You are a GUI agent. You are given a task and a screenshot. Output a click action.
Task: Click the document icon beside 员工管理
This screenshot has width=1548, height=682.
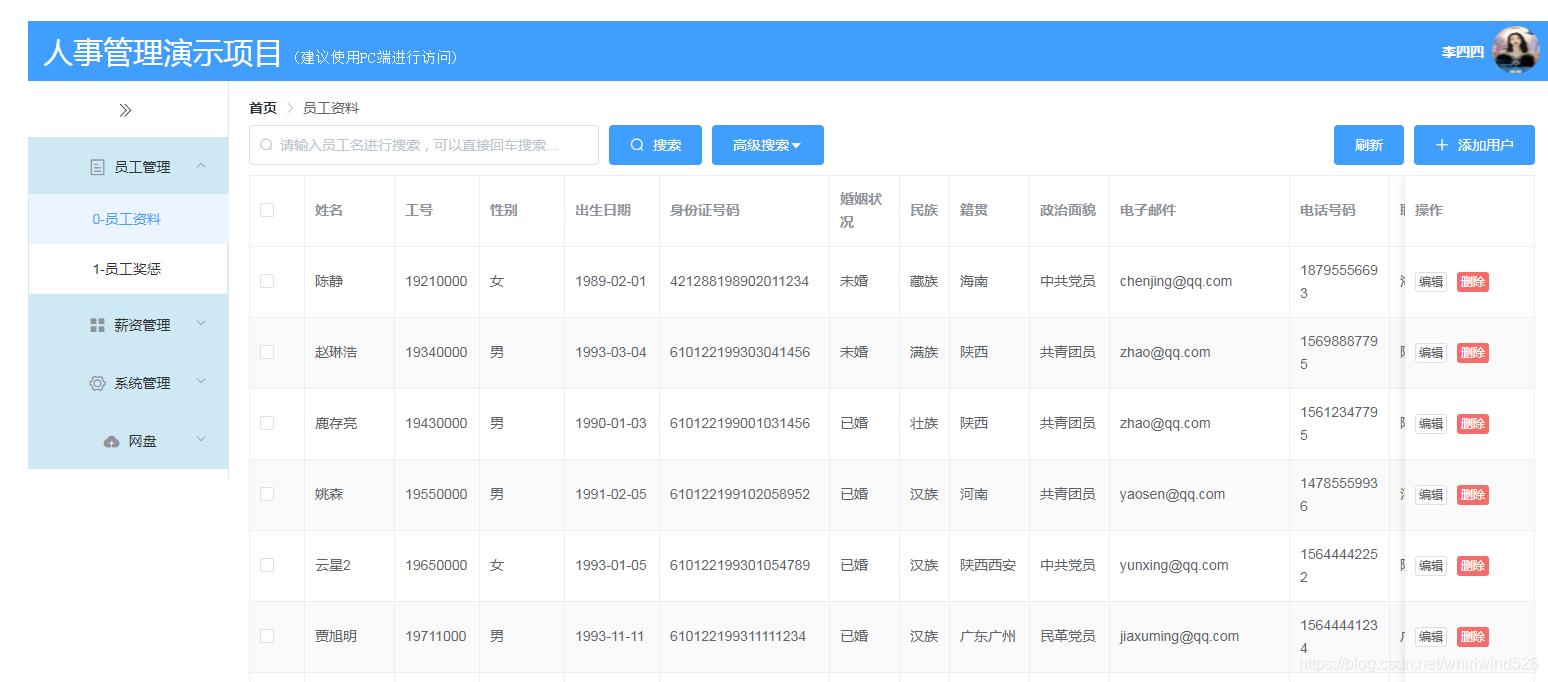click(97, 167)
